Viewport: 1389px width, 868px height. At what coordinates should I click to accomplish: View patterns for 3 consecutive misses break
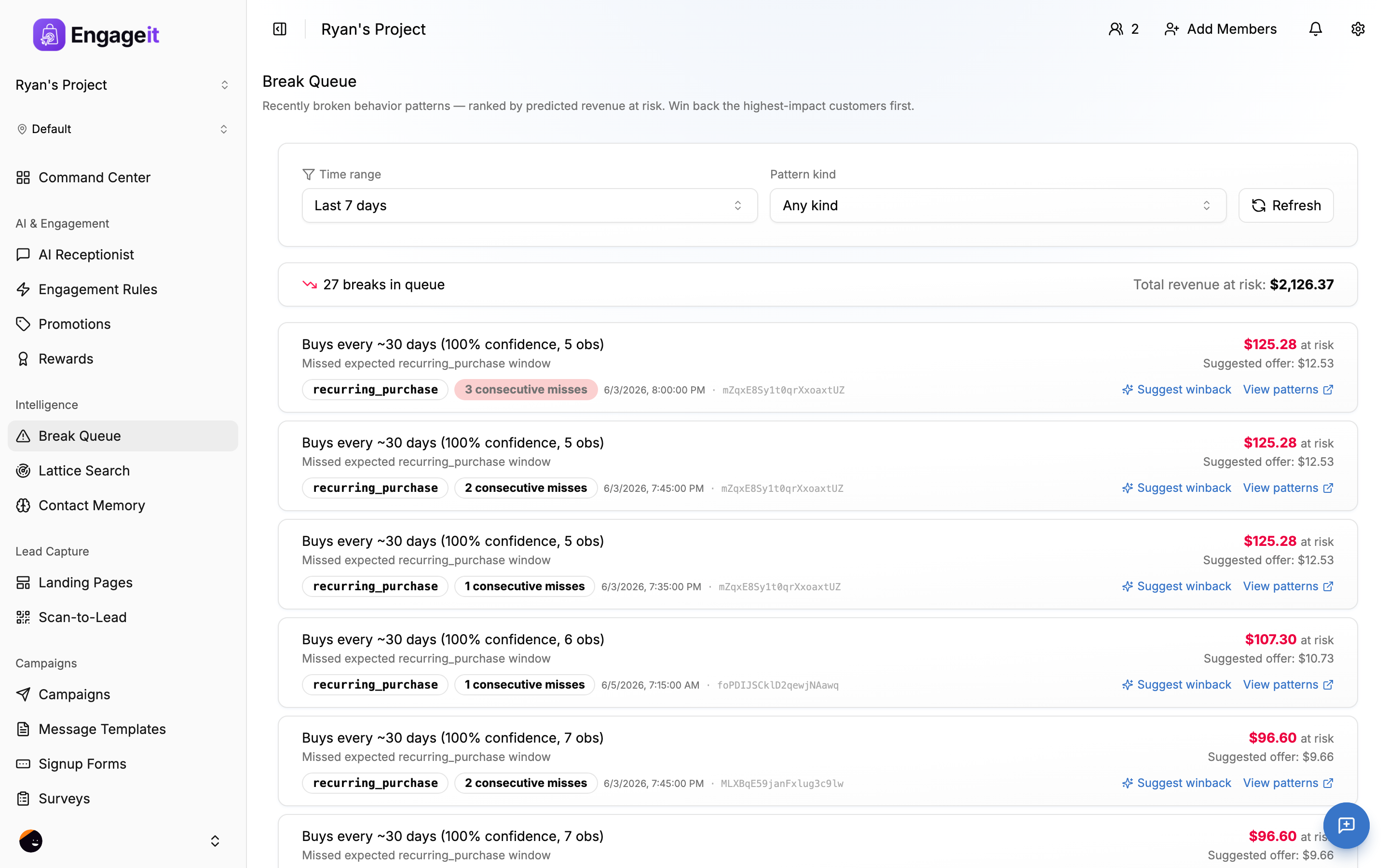click(x=1288, y=389)
